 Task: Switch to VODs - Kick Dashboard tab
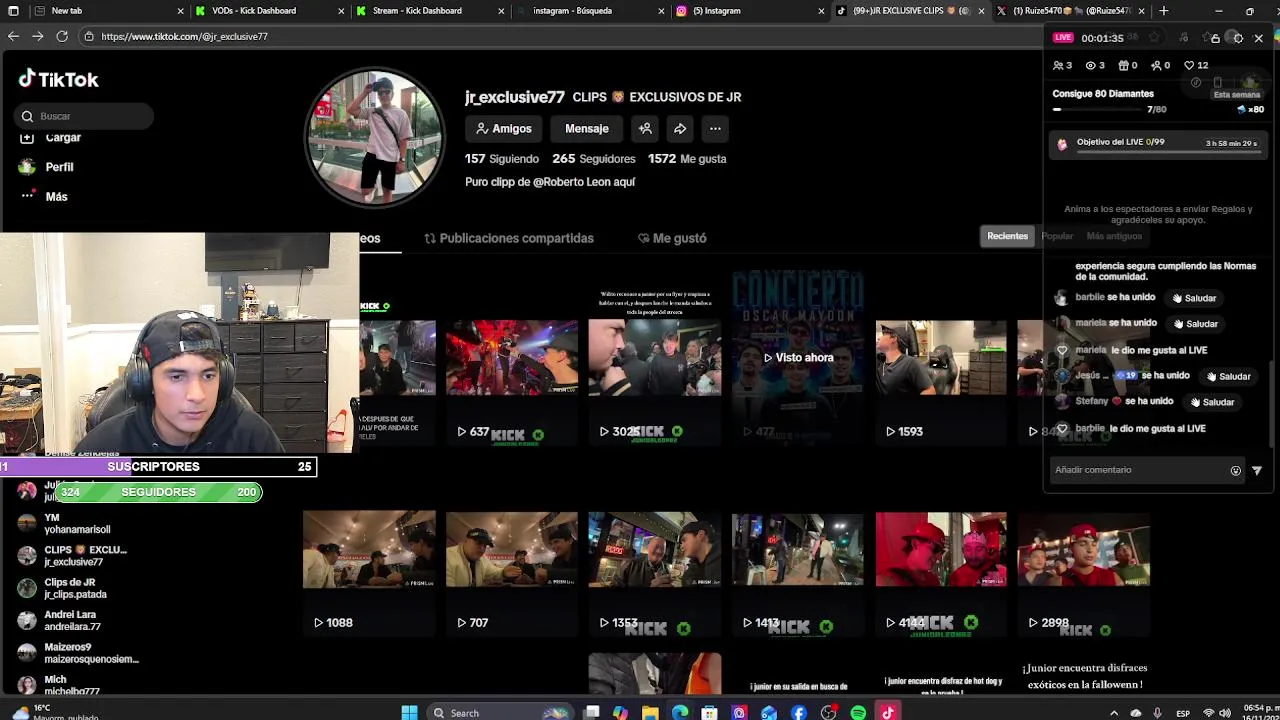click(270, 11)
